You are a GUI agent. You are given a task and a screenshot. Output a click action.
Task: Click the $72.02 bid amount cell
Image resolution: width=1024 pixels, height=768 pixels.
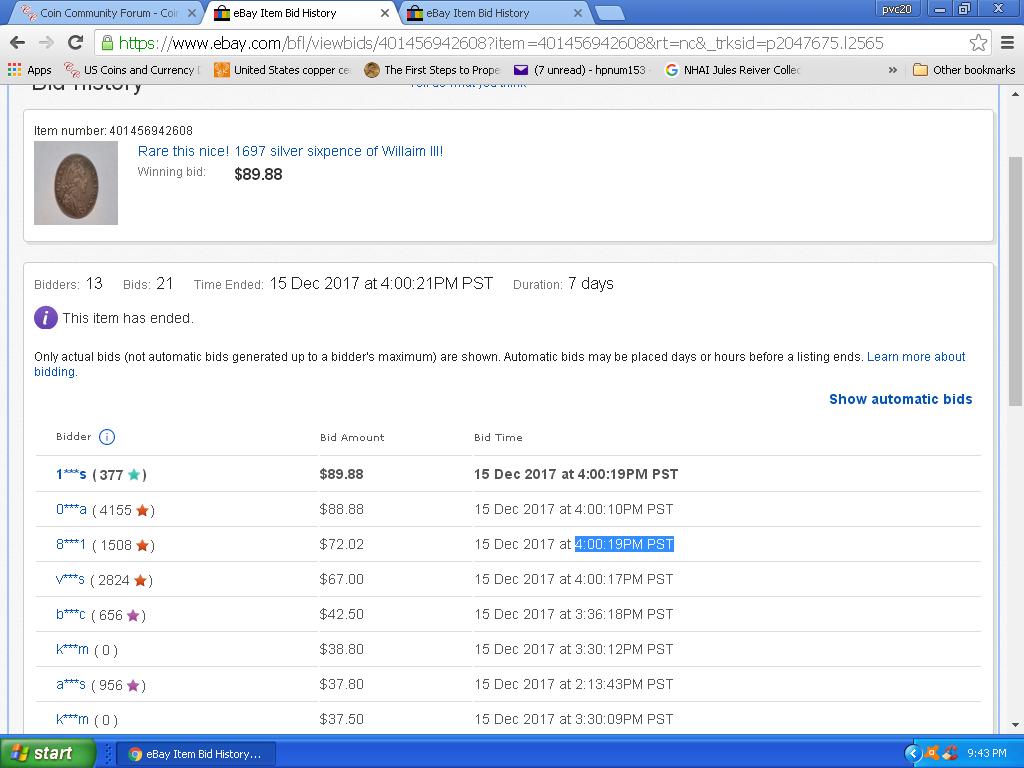click(x=342, y=544)
